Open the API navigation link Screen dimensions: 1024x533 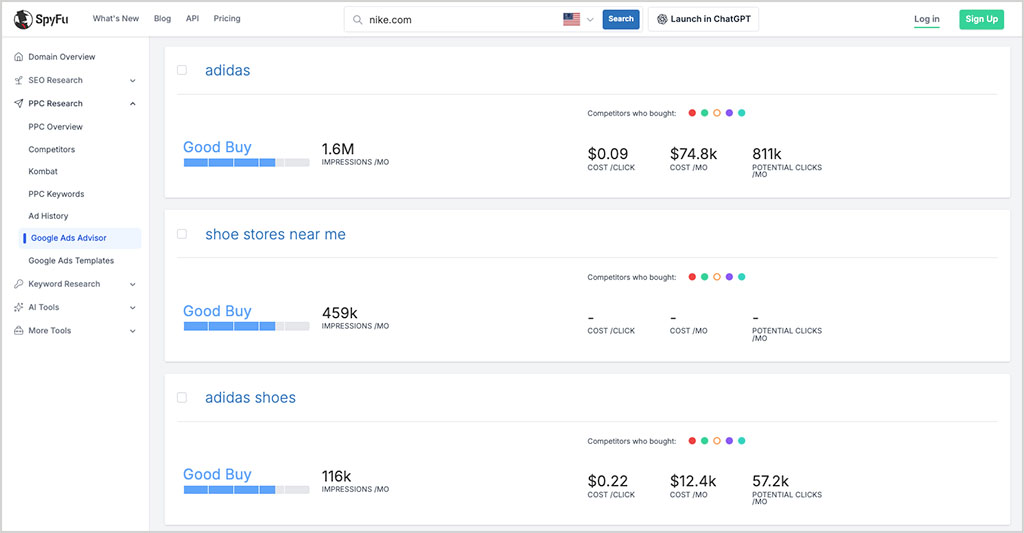click(192, 18)
